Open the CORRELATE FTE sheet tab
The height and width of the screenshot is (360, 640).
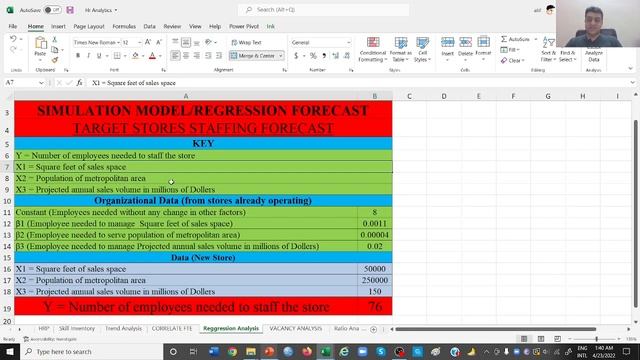[x=172, y=329]
